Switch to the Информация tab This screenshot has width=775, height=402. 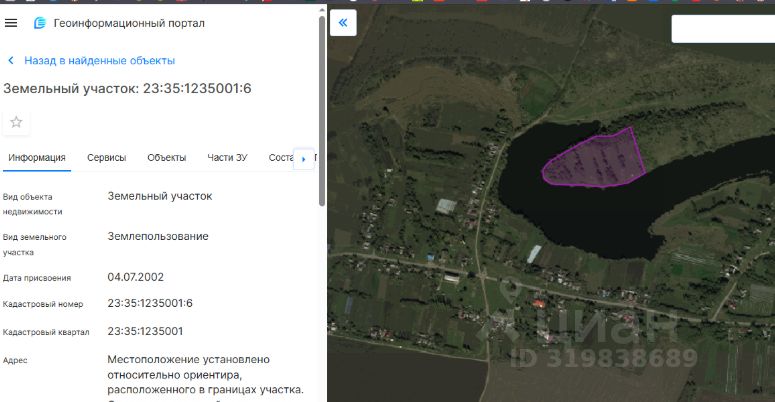(37, 158)
